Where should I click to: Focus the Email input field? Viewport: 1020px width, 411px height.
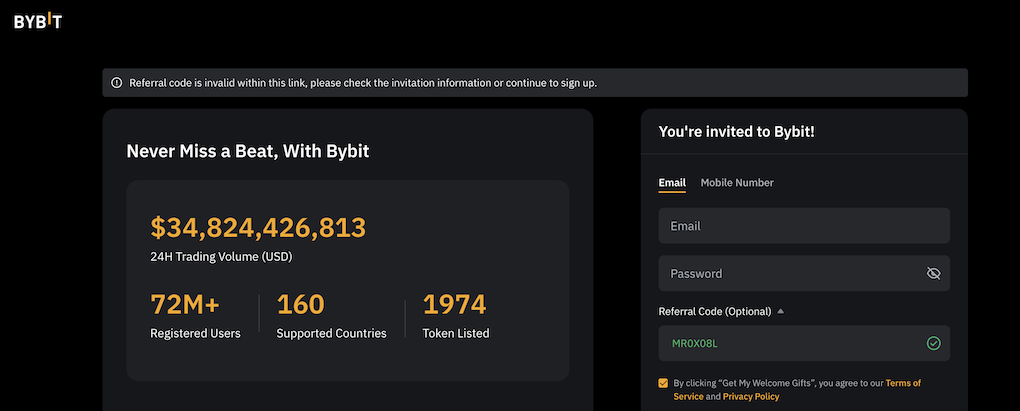804,226
